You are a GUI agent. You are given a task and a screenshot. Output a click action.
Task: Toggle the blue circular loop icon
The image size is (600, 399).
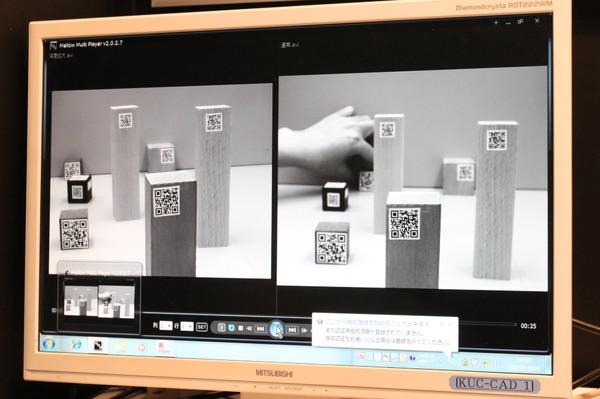[x=231, y=328]
